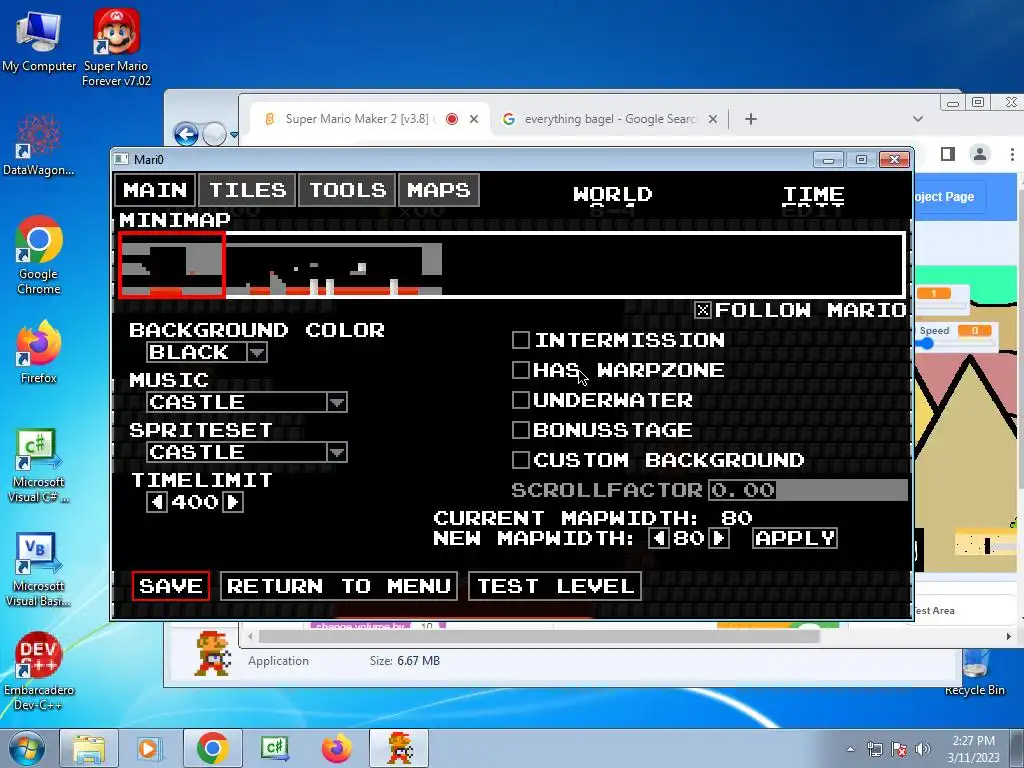Open the media player taskbar icon
The image size is (1024, 768).
click(x=148, y=748)
